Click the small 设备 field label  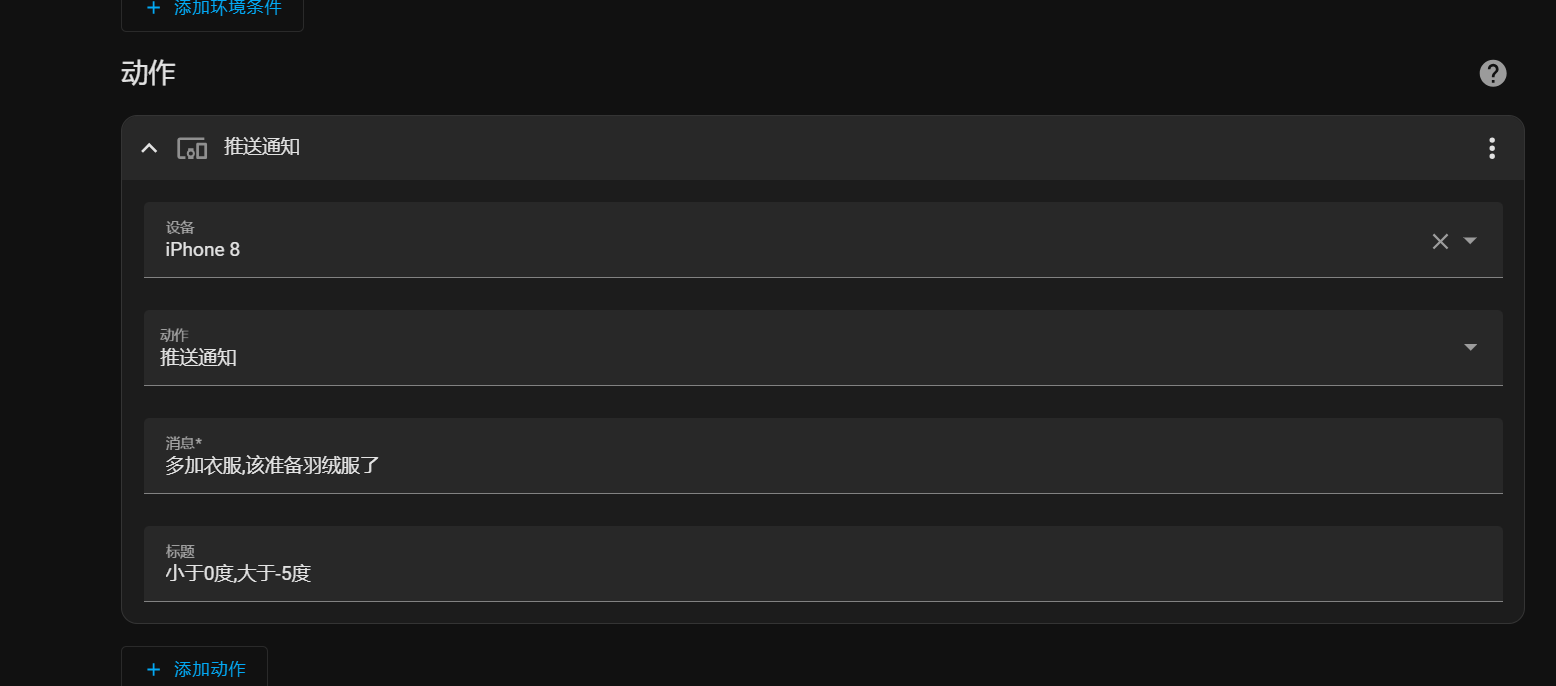point(180,228)
